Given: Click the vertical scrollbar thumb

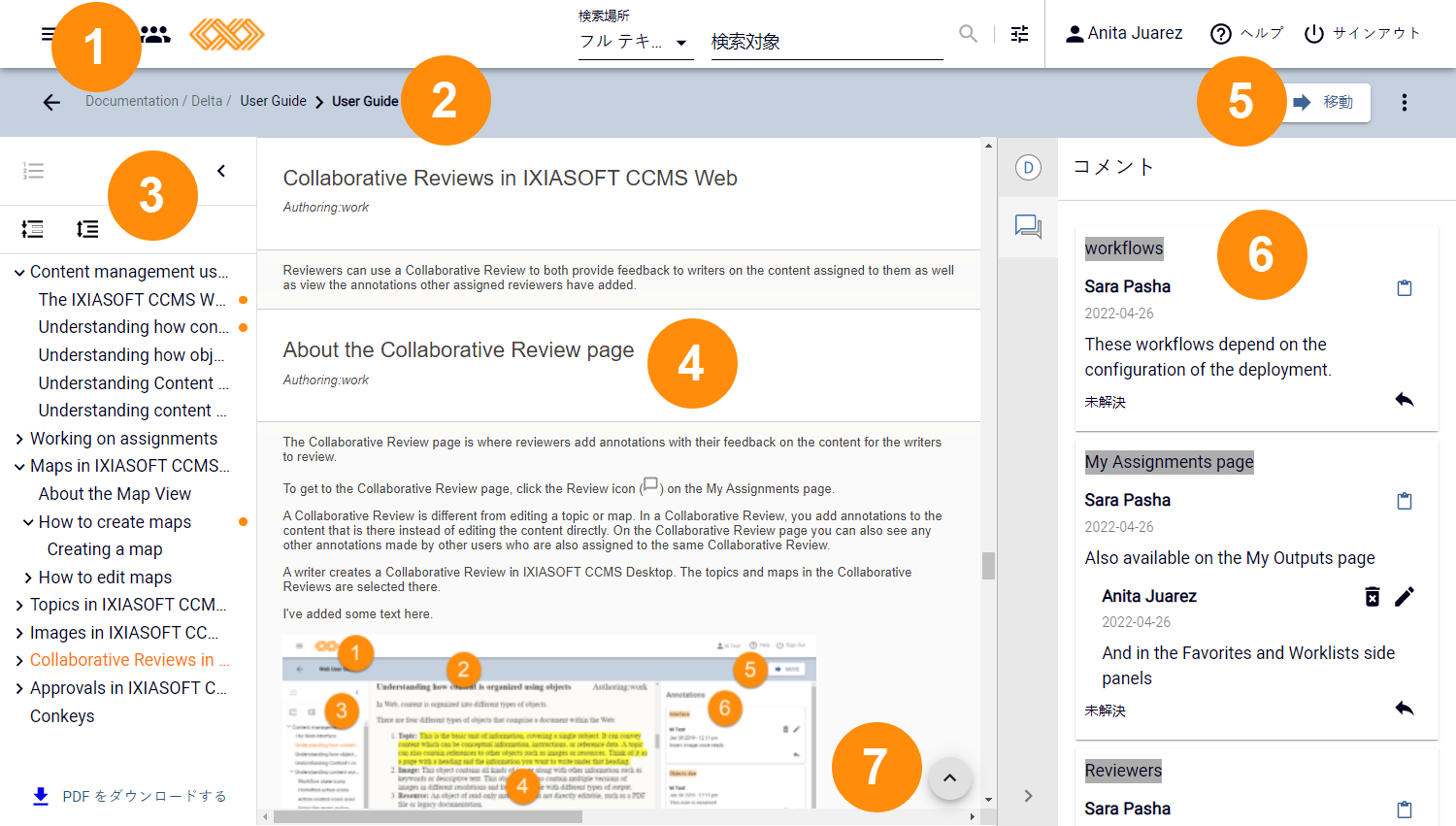Looking at the screenshot, I should coord(988,566).
